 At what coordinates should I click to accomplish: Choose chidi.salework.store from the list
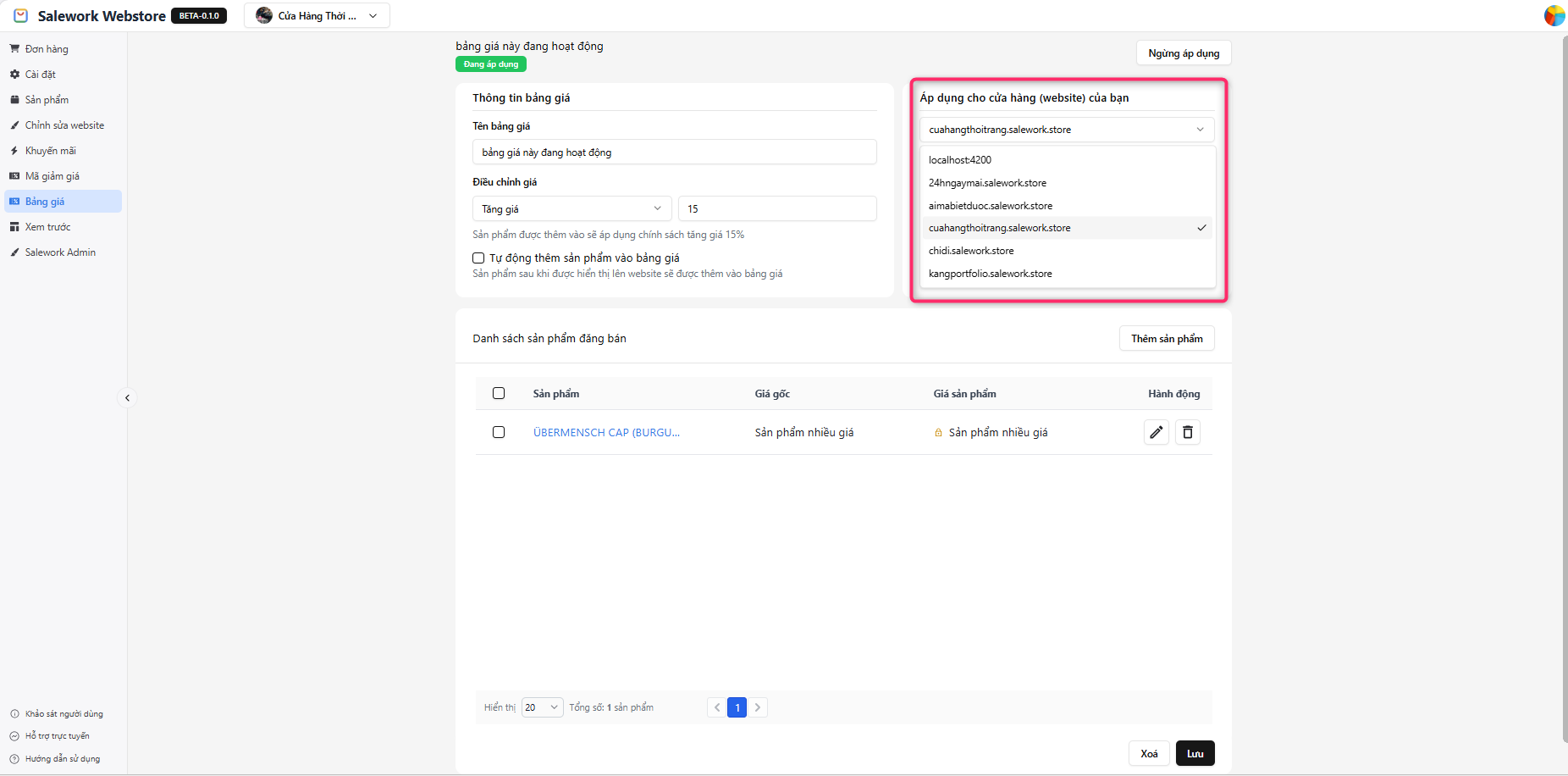click(x=971, y=251)
